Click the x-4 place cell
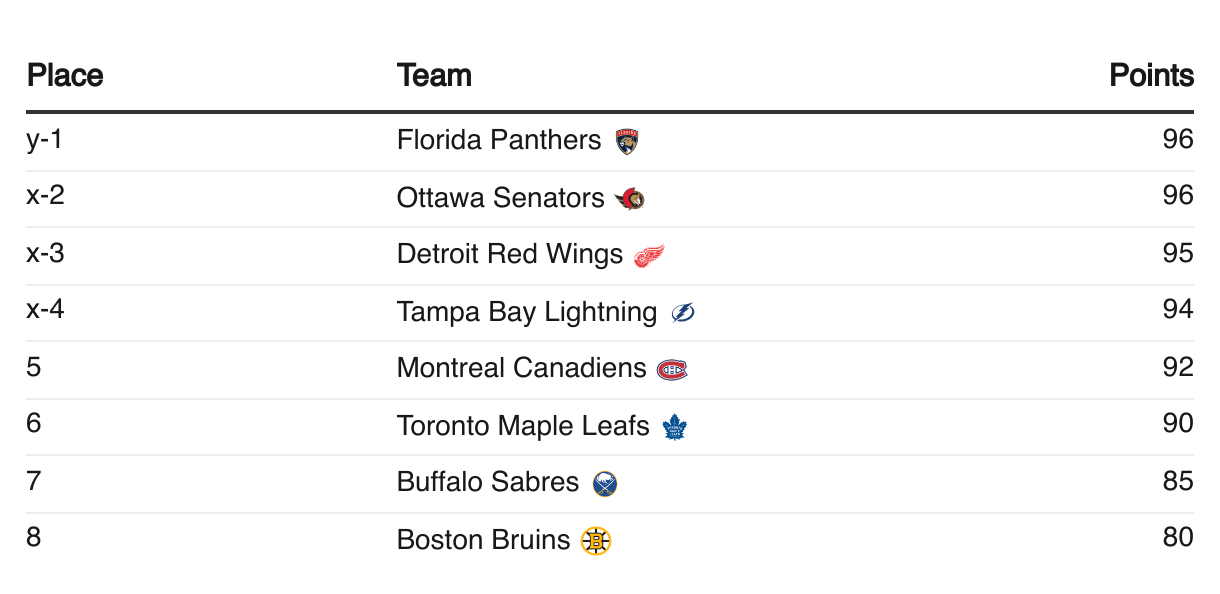The height and width of the screenshot is (594, 1220). pos(45,310)
